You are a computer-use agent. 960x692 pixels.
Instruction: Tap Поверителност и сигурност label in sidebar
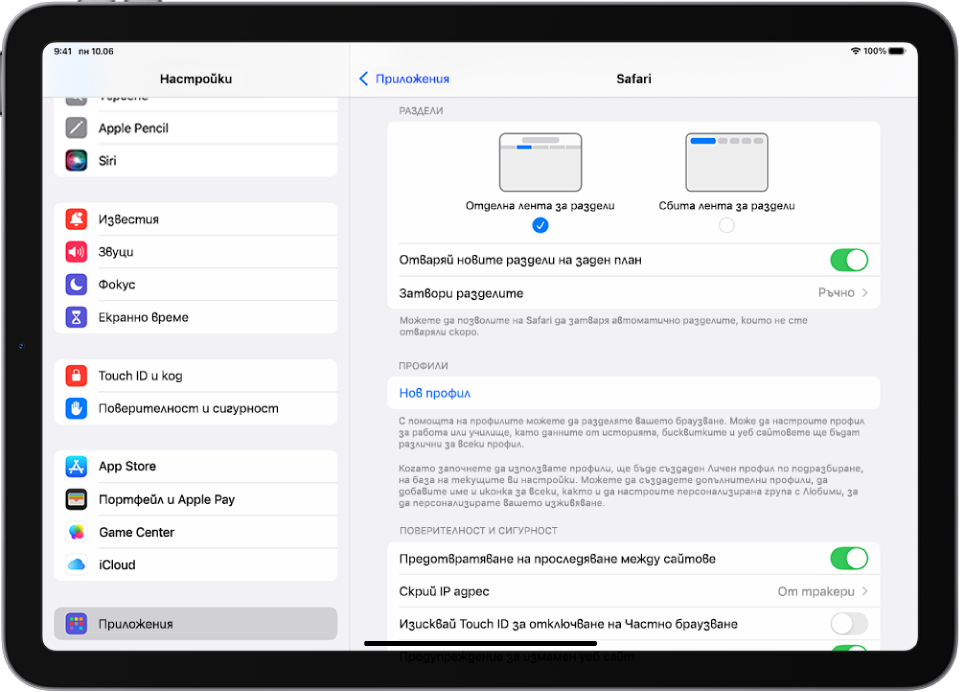click(x=189, y=408)
